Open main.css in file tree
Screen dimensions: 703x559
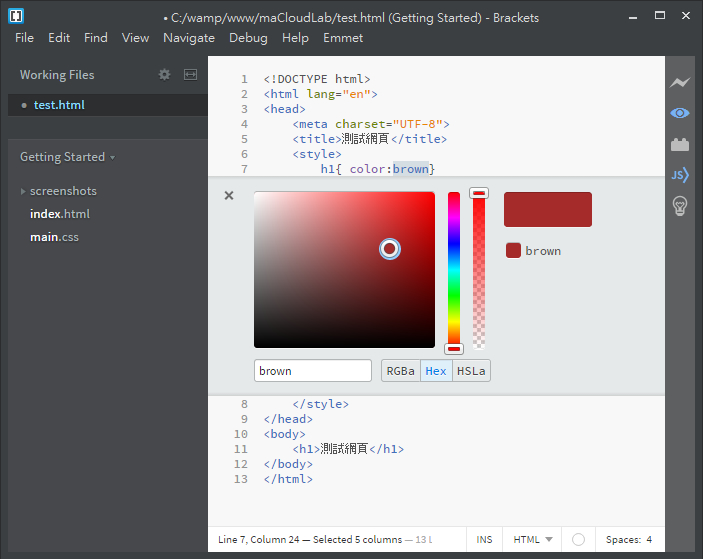(x=54, y=237)
